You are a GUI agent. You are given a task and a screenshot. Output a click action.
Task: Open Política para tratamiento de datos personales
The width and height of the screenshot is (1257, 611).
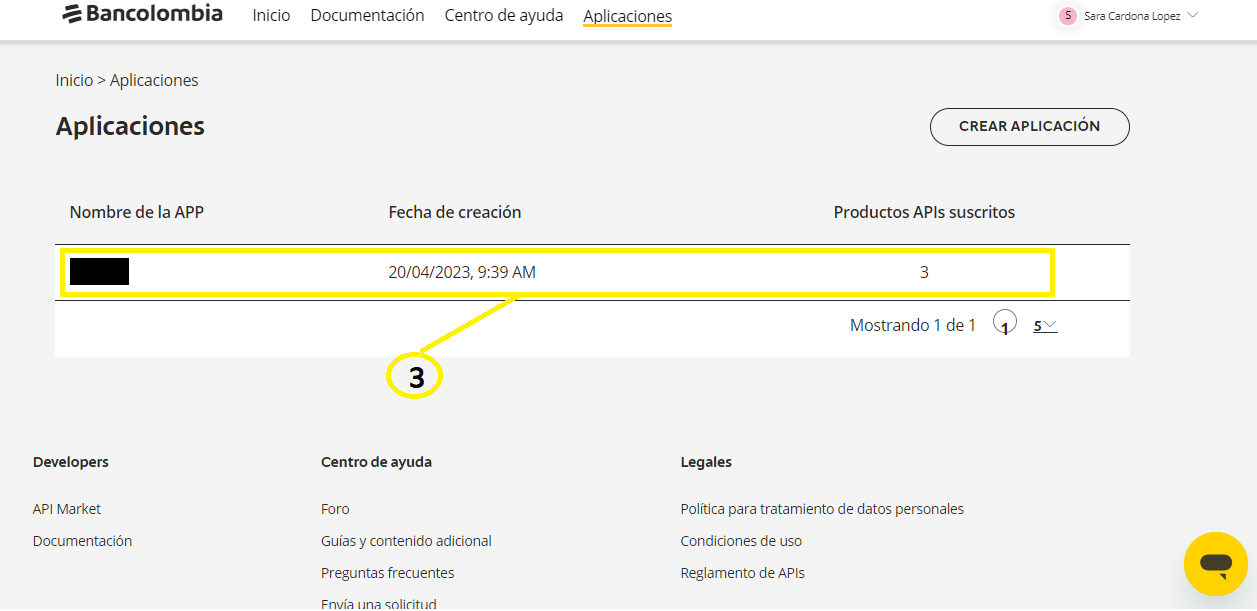822,508
